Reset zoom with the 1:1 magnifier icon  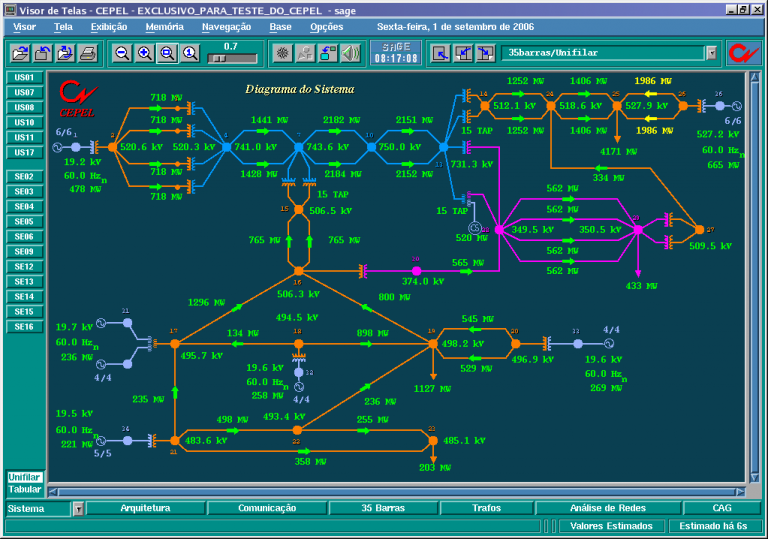coord(190,53)
